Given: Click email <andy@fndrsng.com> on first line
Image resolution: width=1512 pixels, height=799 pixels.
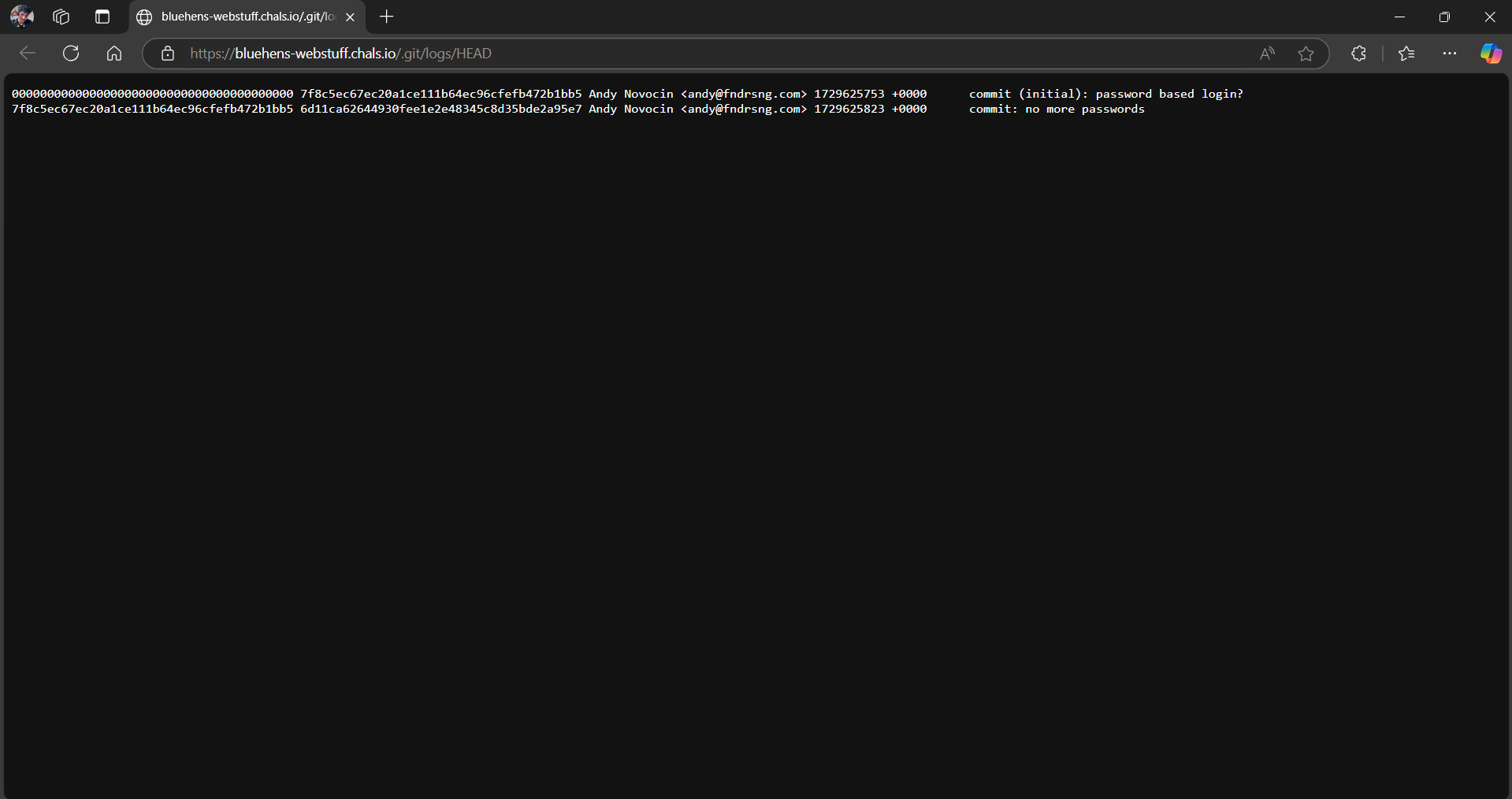Looking at the screenshot, I should (744, 94).
